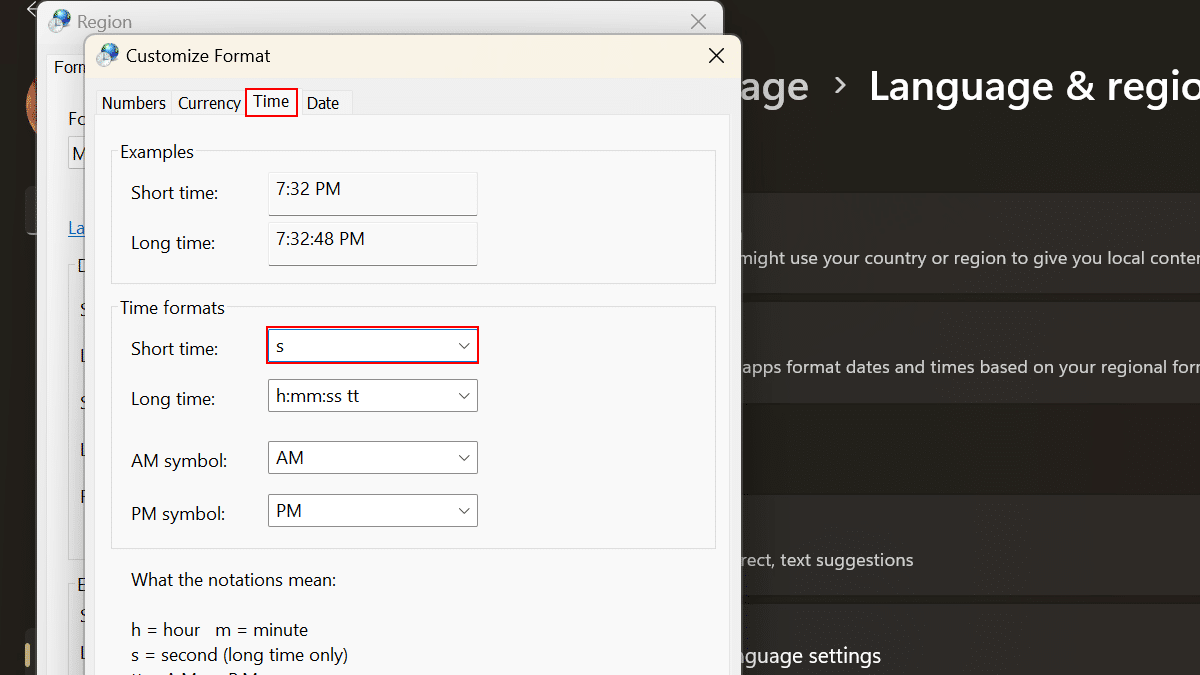The height and width of the screenshot is (675, 1200).
Task: Close the Customize Format dialog
Action: (716, 56)
